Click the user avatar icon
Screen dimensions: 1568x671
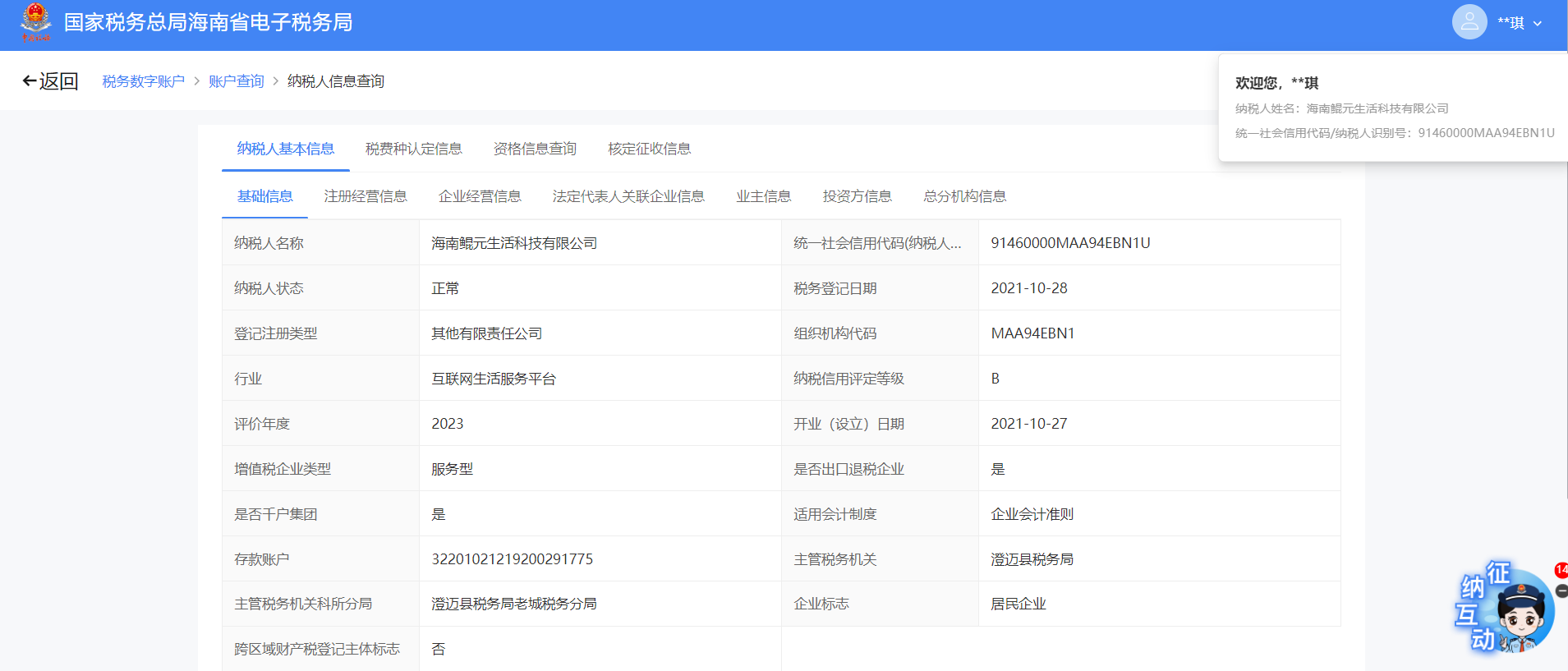[1469, 22]
